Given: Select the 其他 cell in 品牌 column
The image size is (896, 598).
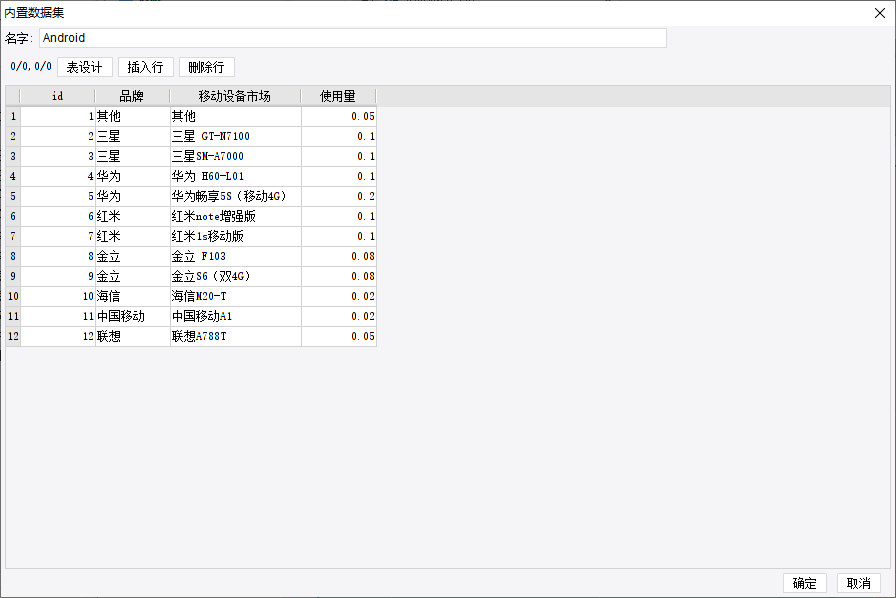Looking at the screenshot, I should pos(132,117).
